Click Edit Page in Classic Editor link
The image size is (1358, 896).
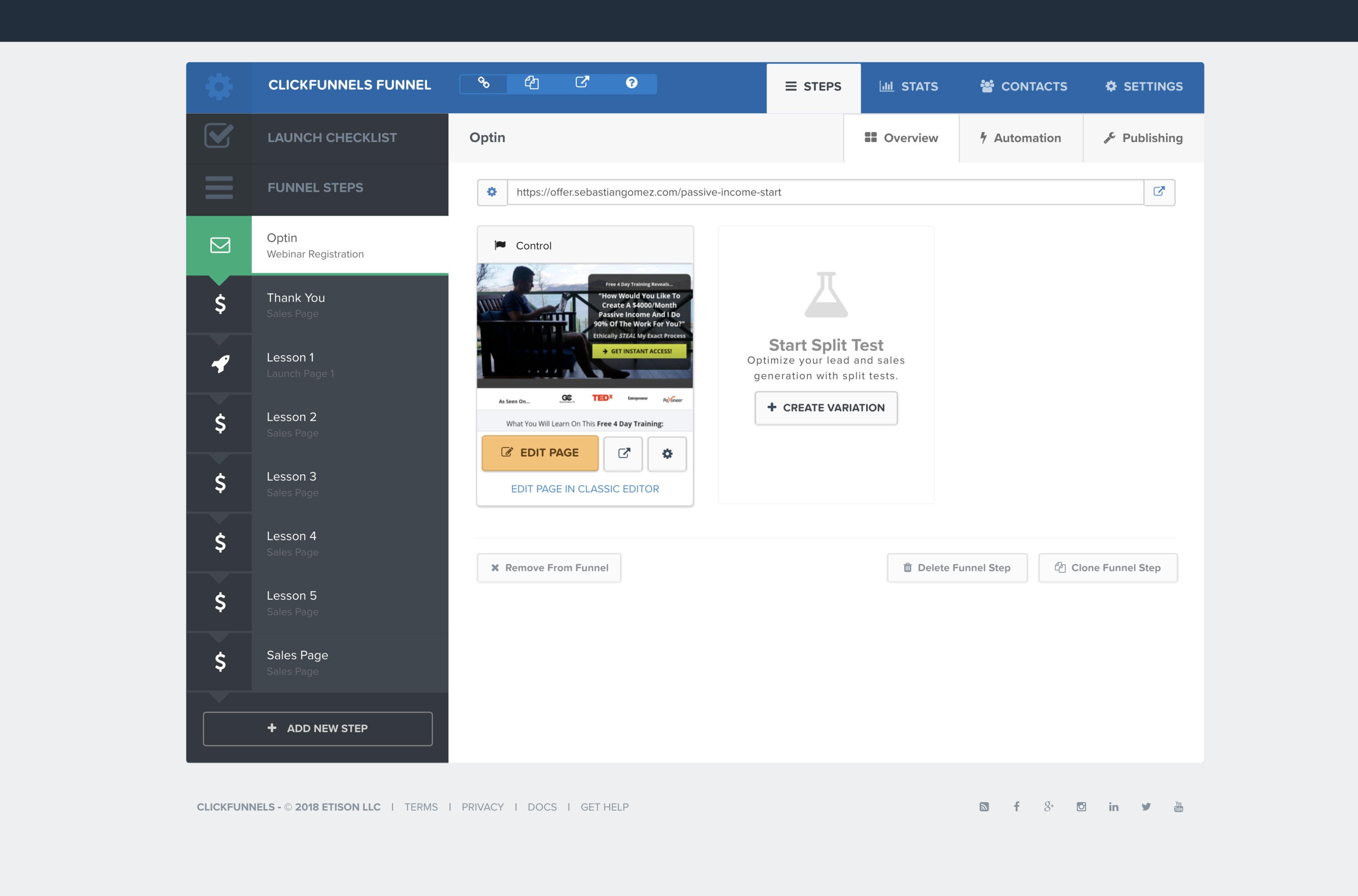click(585, 489)
